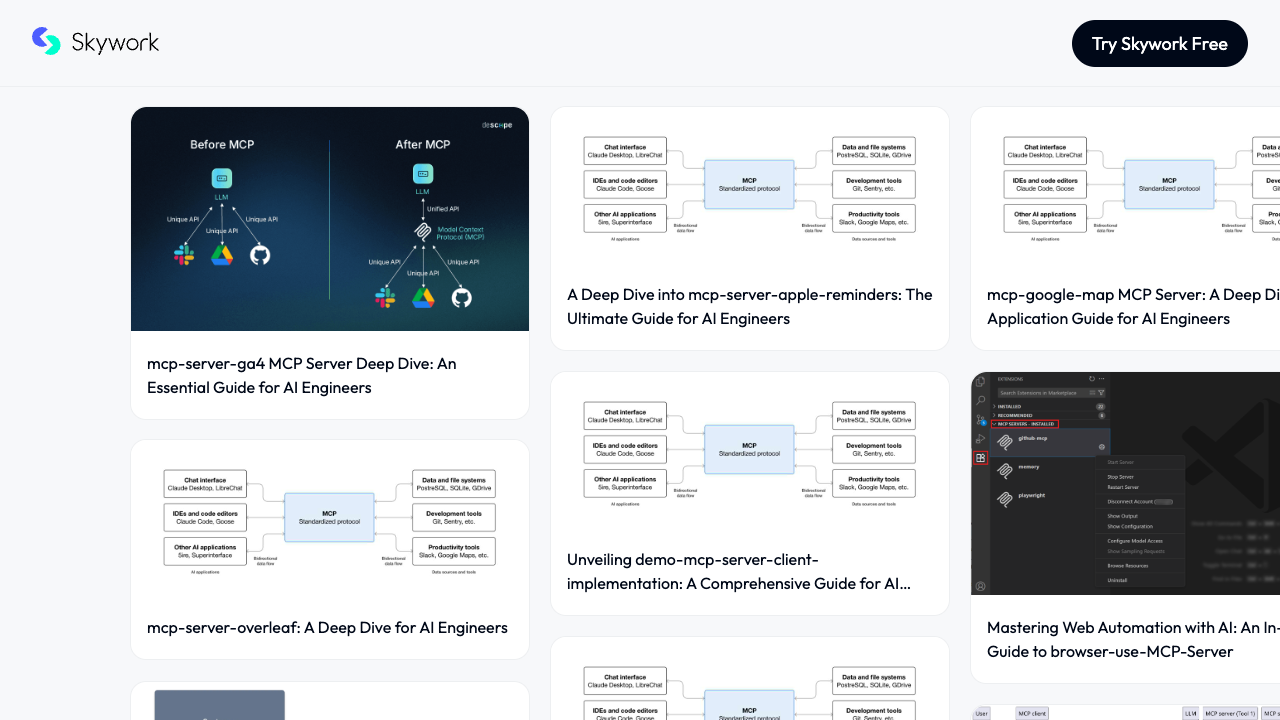This screenshot has height=720, width=1280.
Task: Click the Try Skywork Free button
Action: (1160, 43)
